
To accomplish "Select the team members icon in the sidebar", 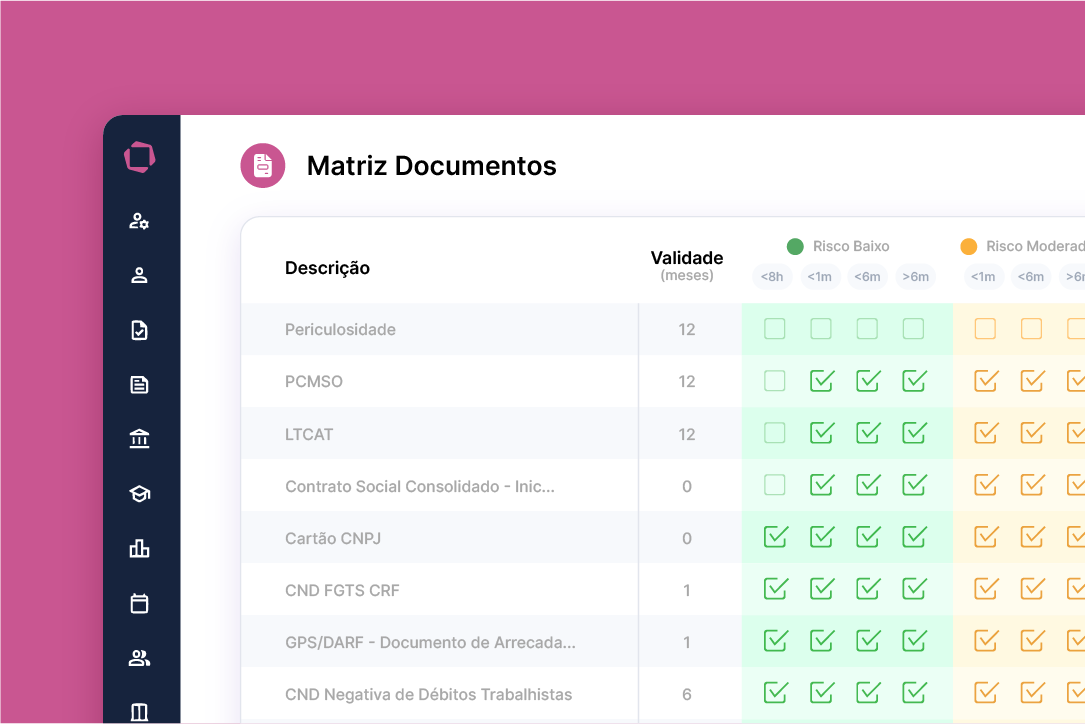I will point(139,658).
